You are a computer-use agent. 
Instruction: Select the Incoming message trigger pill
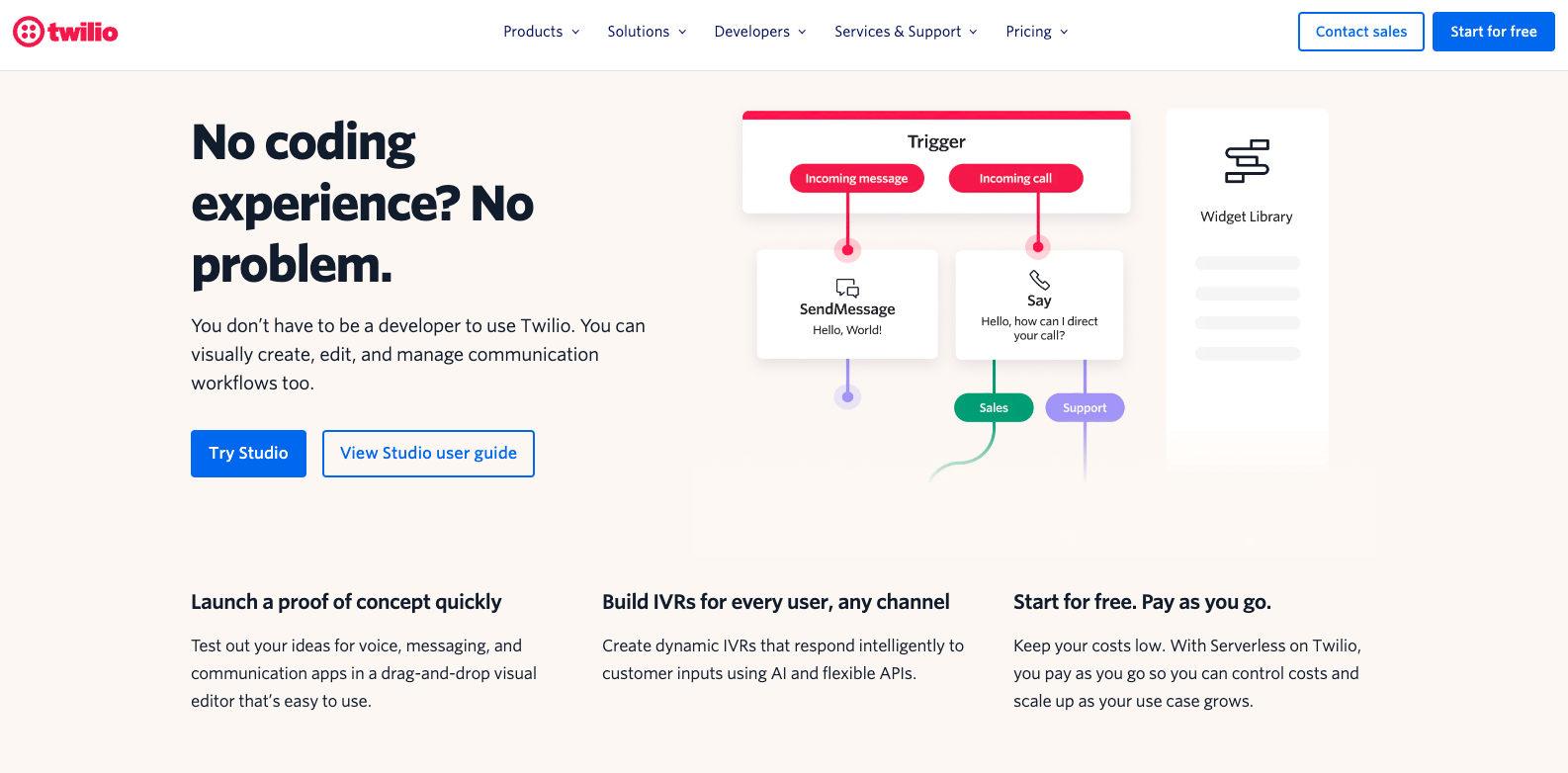[x=856, y=179]
